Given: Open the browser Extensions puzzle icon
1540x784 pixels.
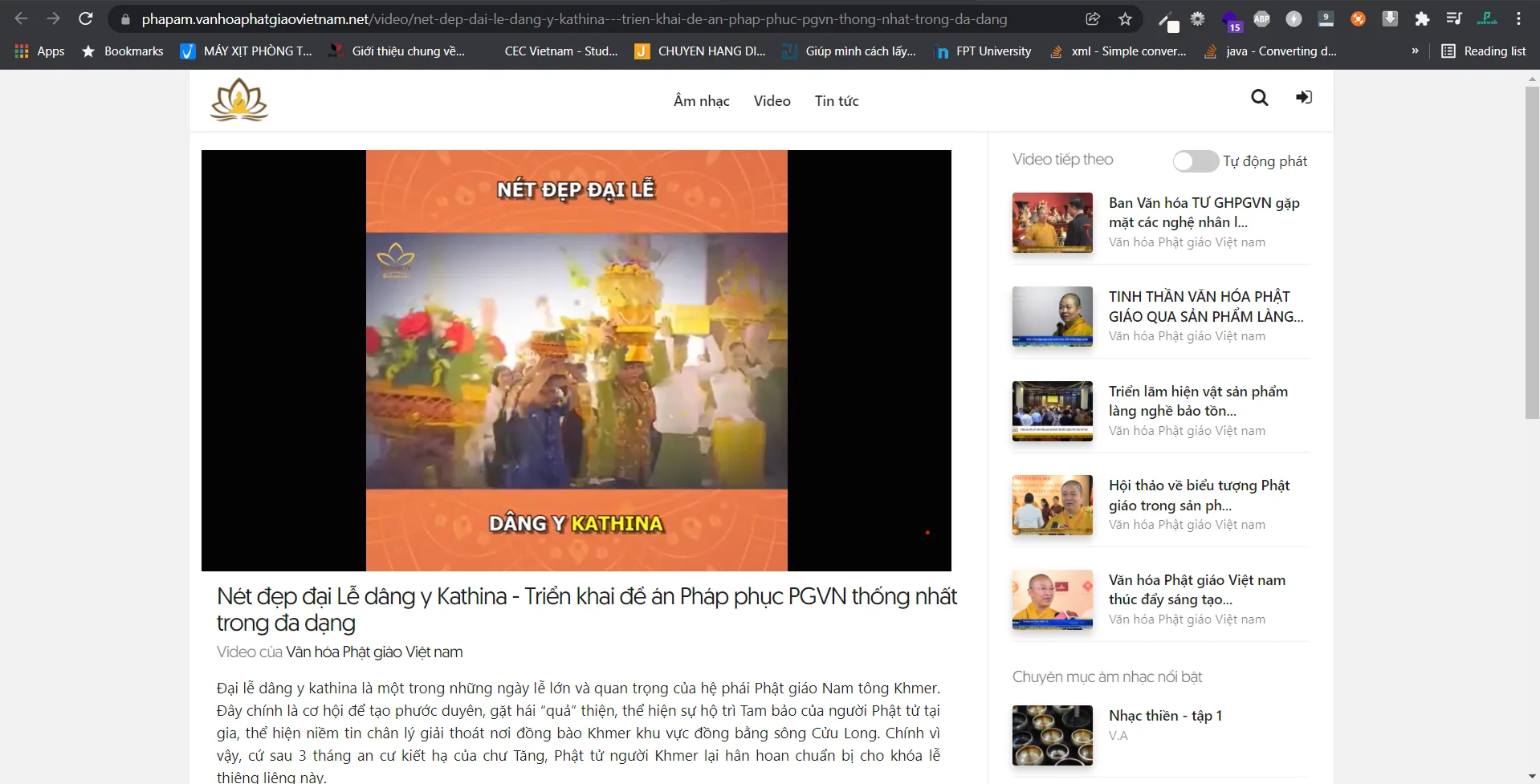Looking at the screenshot, I should click(x=1422, y=18).
